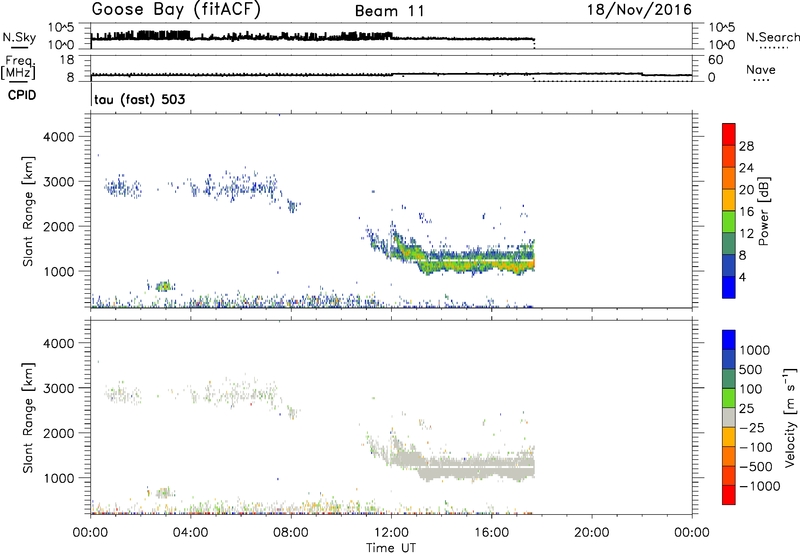Click the '2000' tick label on the velocity panel
Viewport: 800px width, 554px height.
point(61,433)
